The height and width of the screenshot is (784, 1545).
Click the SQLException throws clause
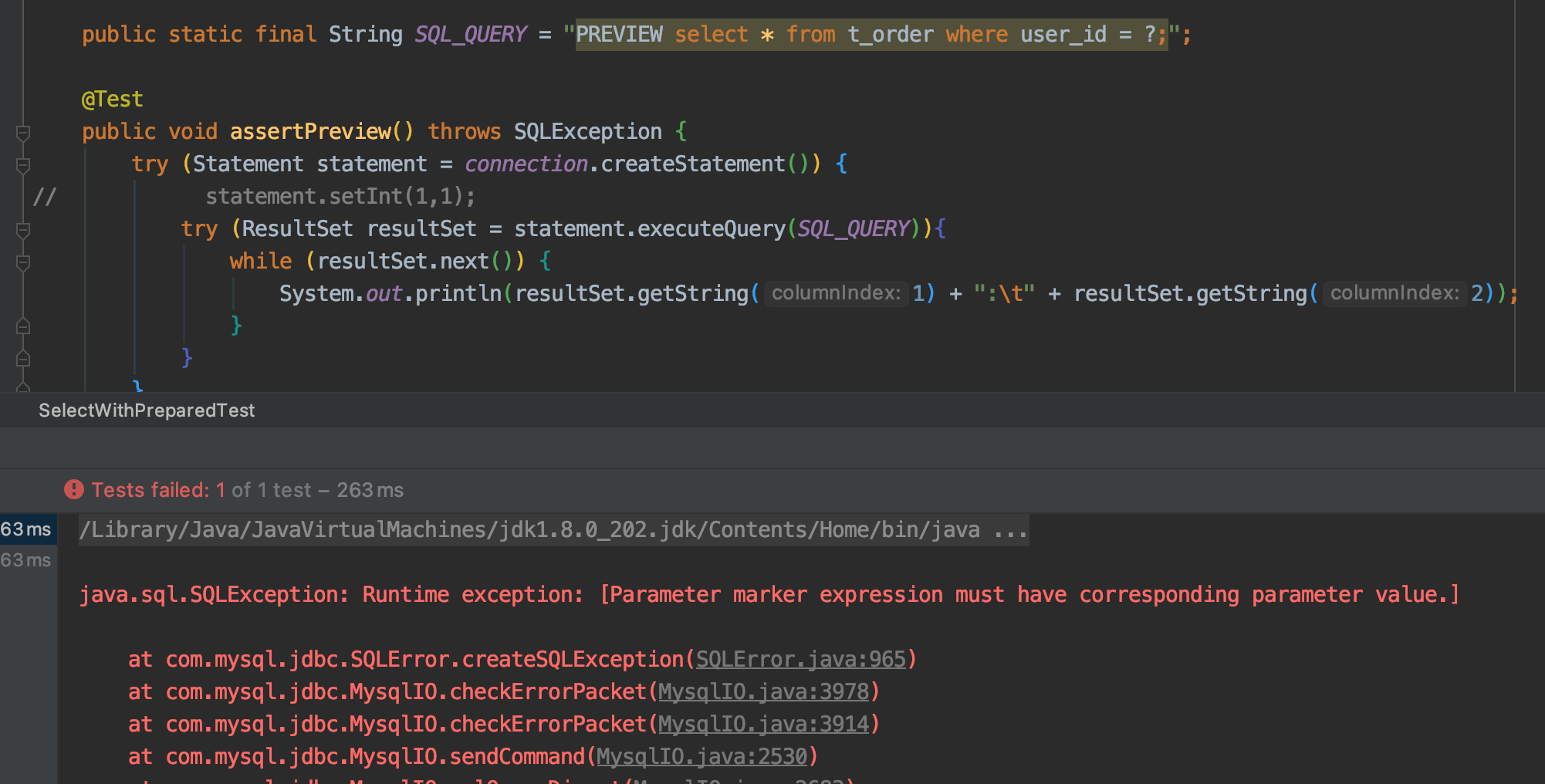[x=587, y=132]
